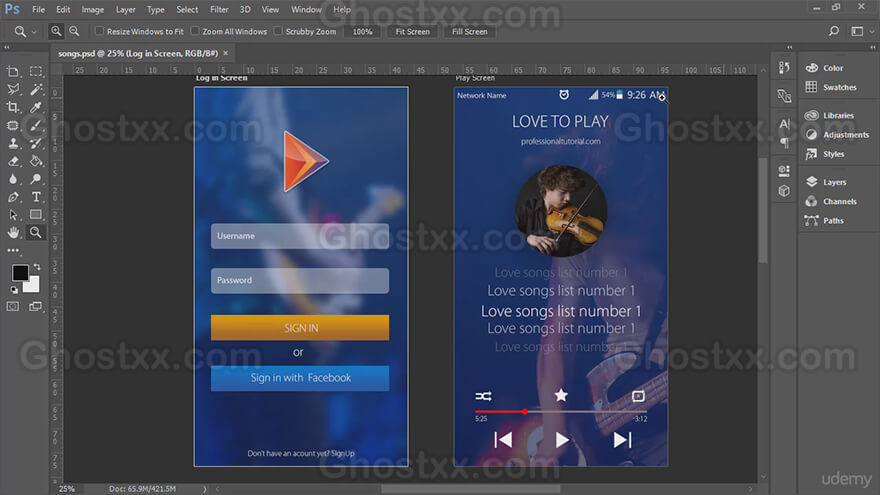Select the Hand tool
The width and height of the screenshot is (880, 495).
pyautogui.click(x=13, y=232)
